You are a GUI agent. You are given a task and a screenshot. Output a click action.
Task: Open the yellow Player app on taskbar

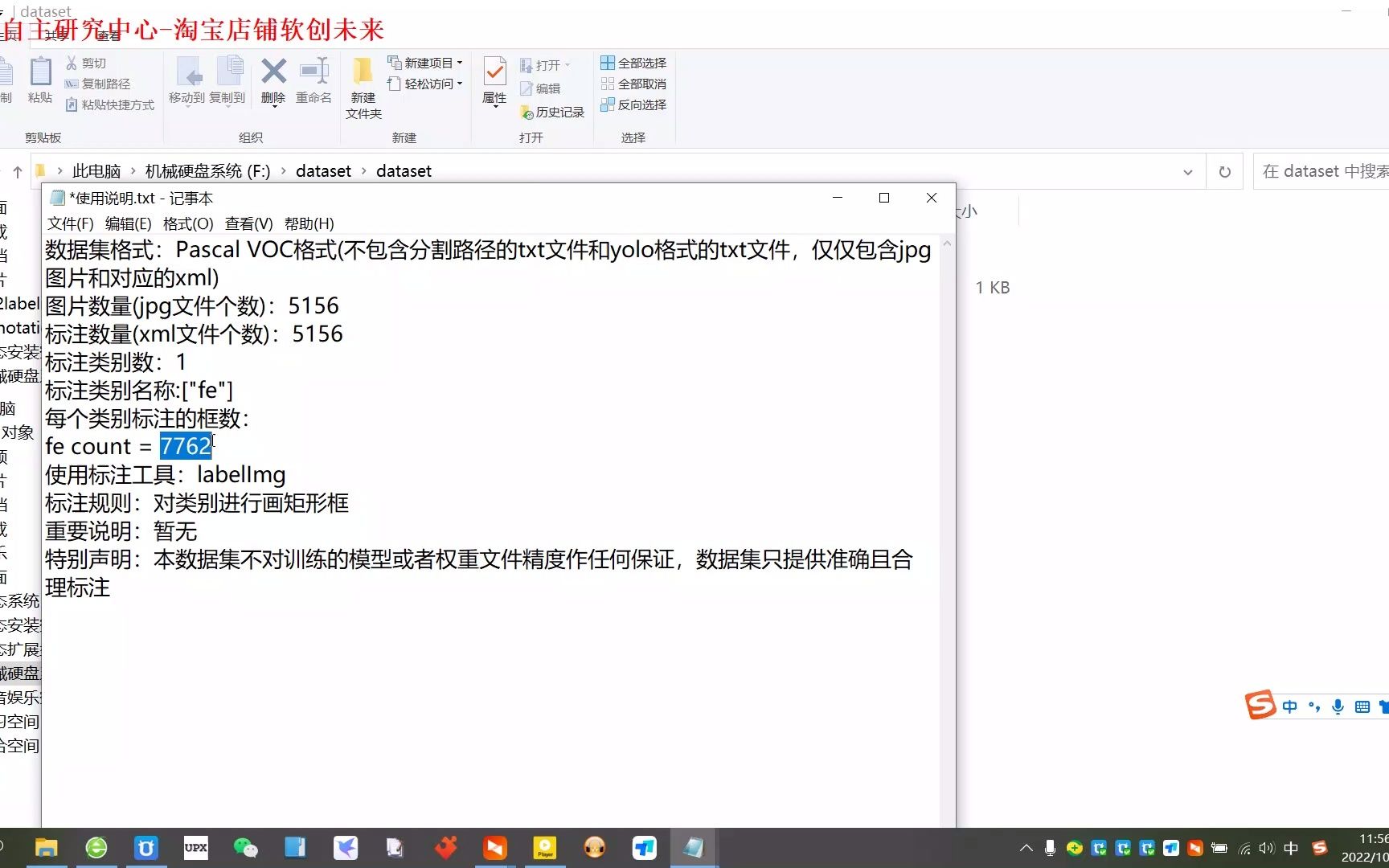pos(545,848)
